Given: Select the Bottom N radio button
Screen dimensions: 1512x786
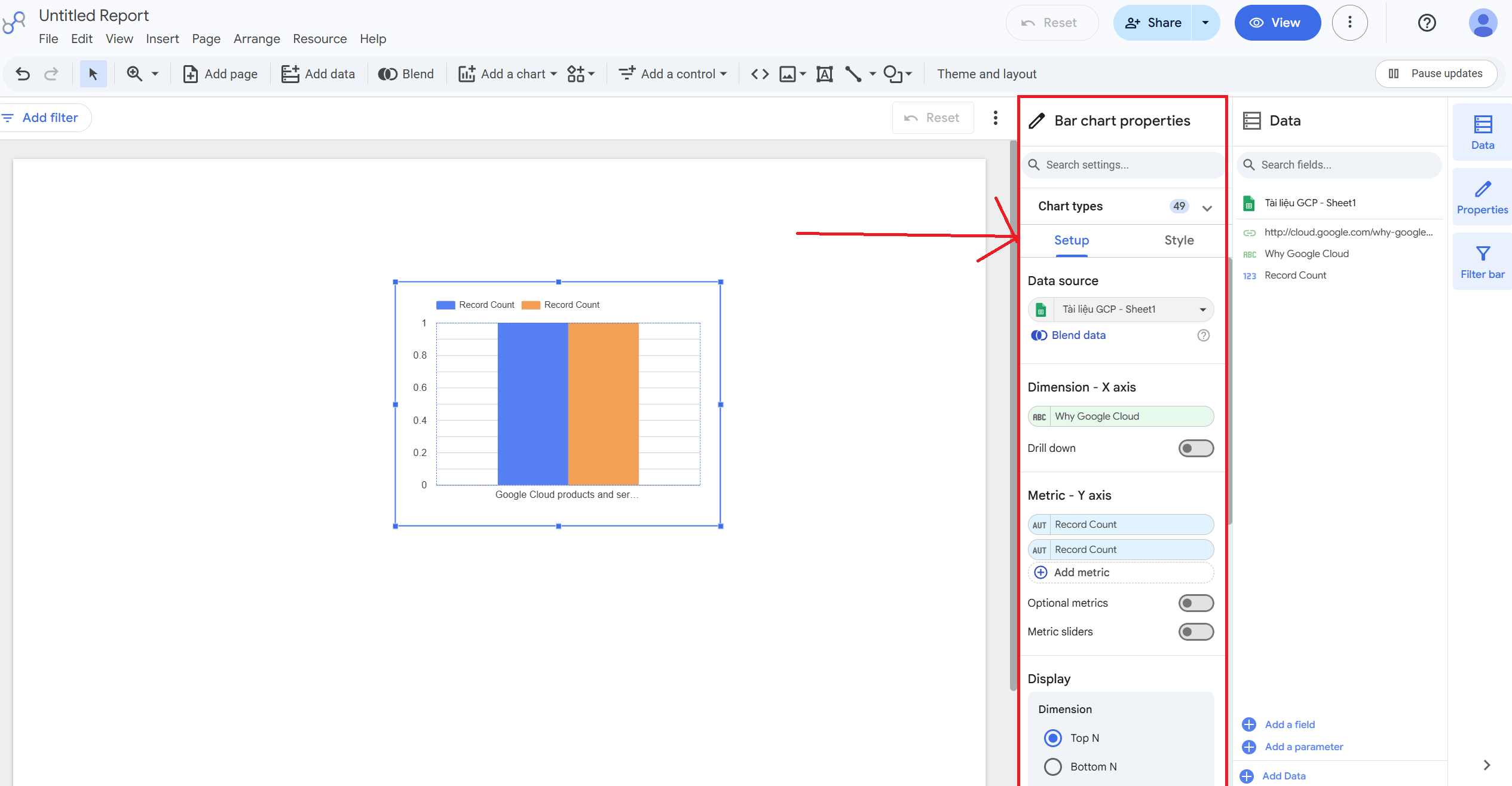Looking at the screenshot, I should click(x=1053, y=766).
